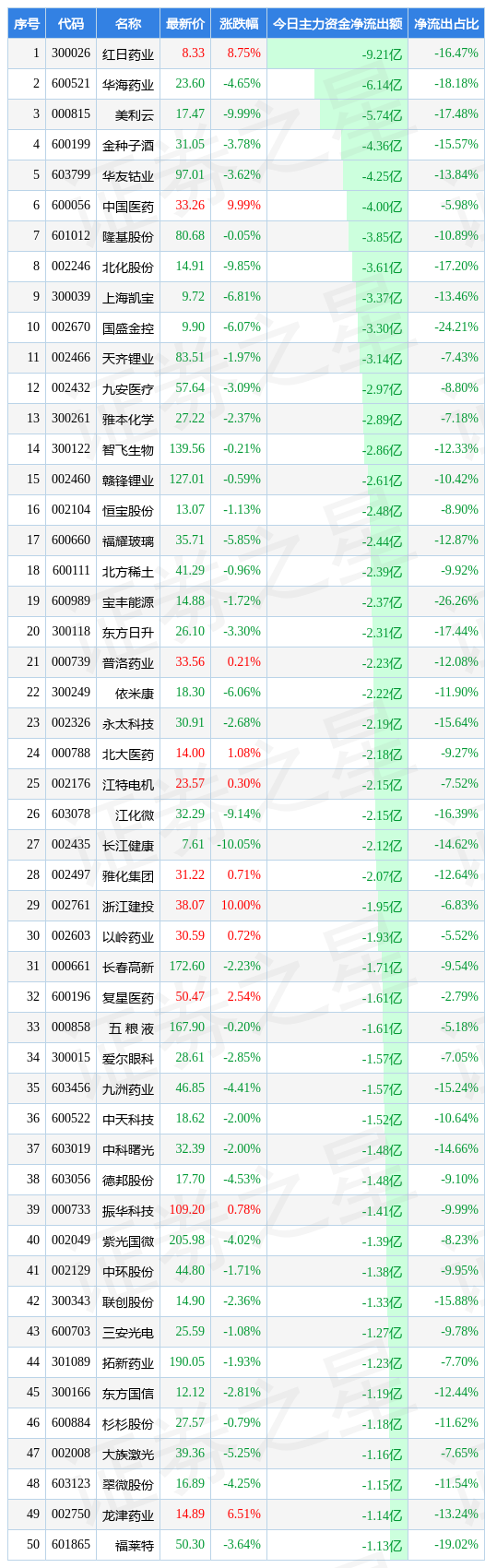
Task: Click ratio -15.24% for 九洲药业
Action: (x=456, y=1088)
